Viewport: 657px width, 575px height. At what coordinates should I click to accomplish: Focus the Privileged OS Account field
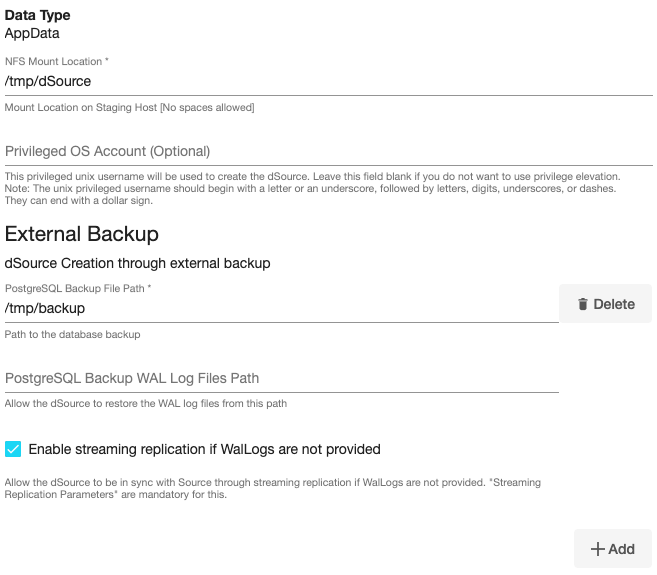[328, 151]
